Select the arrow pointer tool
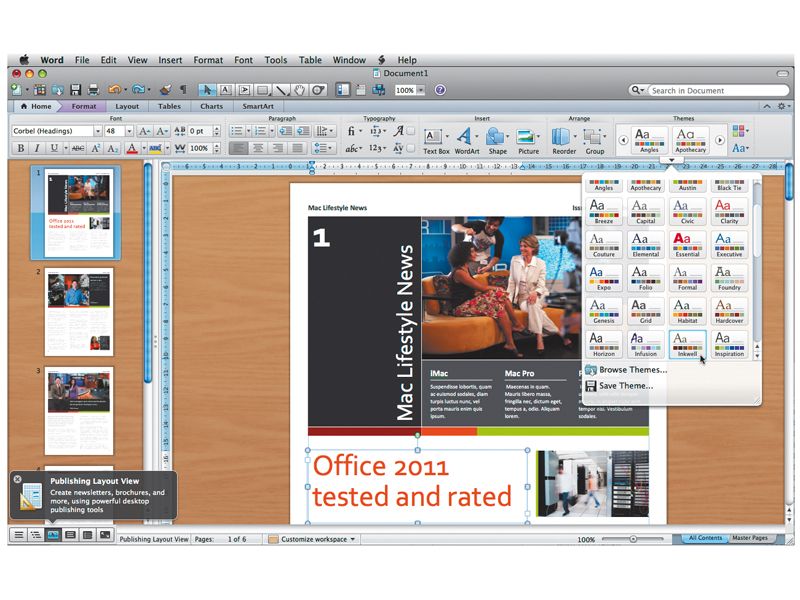Viewport: 800px width, 600px height. (x=207, y=90)
